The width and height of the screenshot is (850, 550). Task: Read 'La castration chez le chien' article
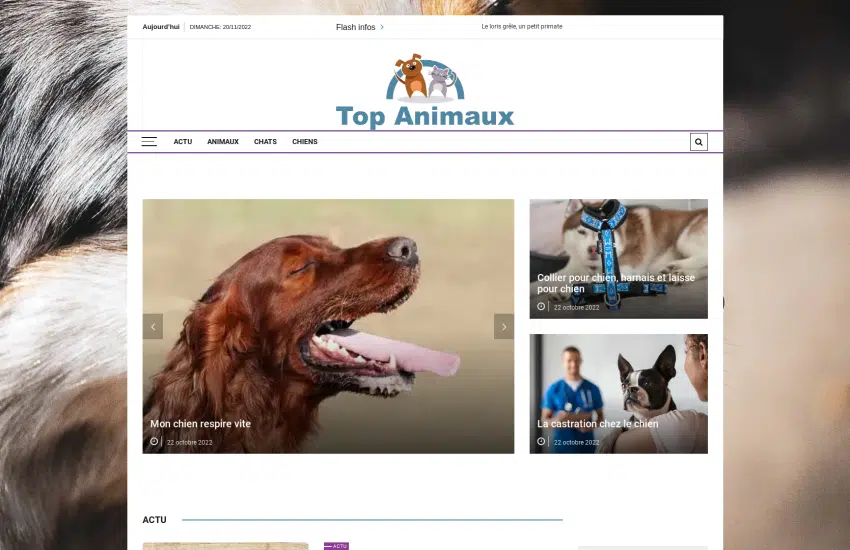[597, 424]
